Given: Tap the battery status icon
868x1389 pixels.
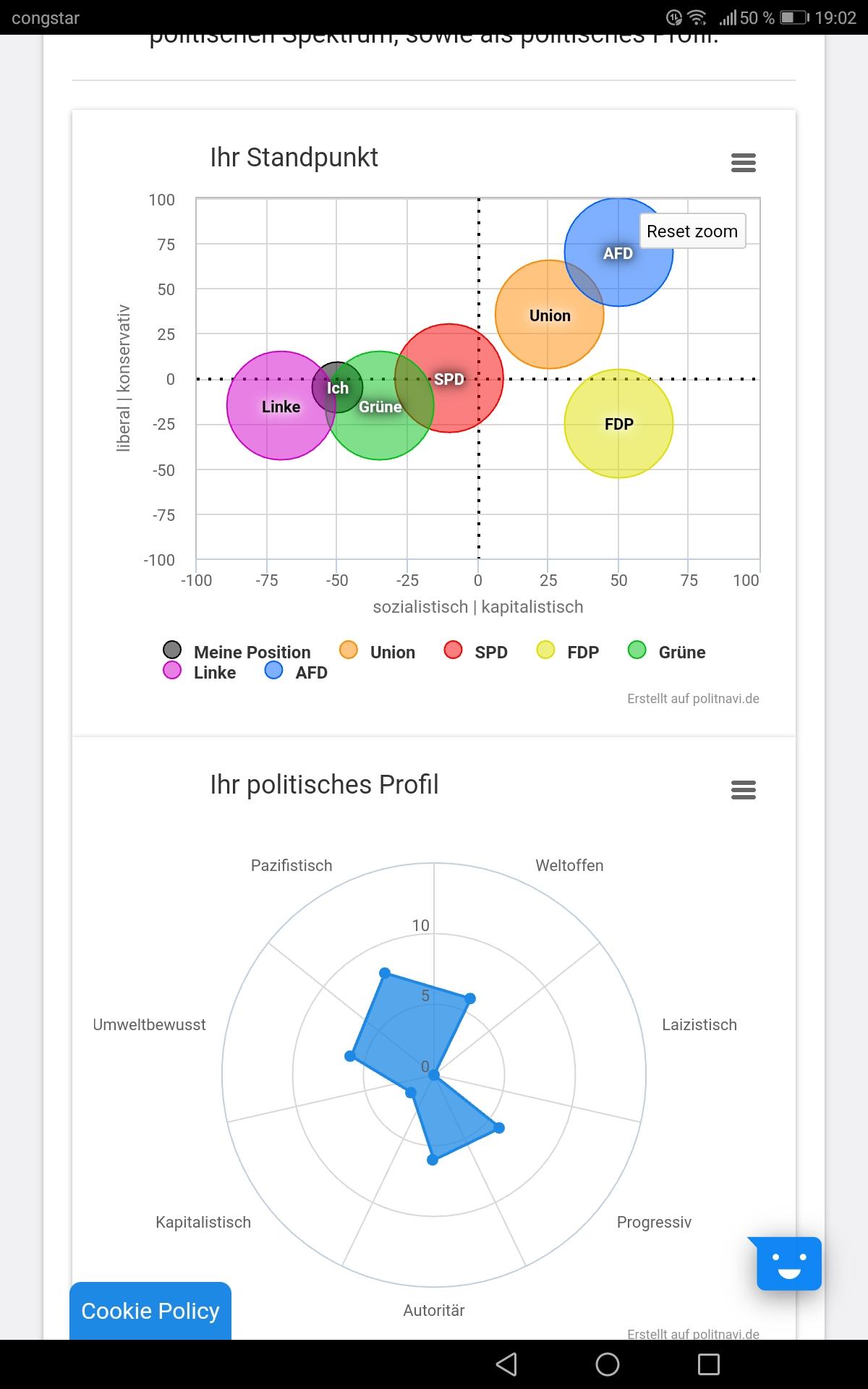Looking at the screenshot, I should 795,17.
